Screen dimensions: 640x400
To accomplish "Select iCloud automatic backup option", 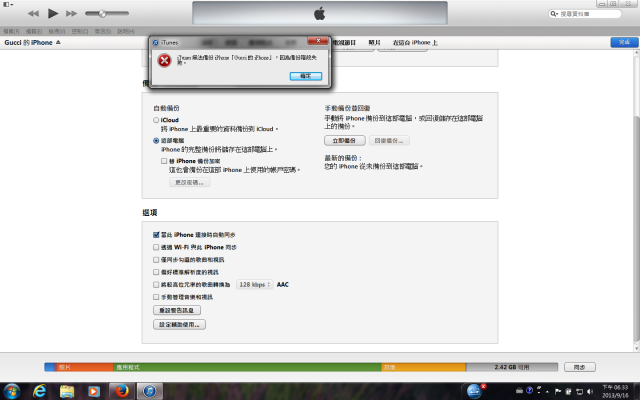I will [156, 120].
